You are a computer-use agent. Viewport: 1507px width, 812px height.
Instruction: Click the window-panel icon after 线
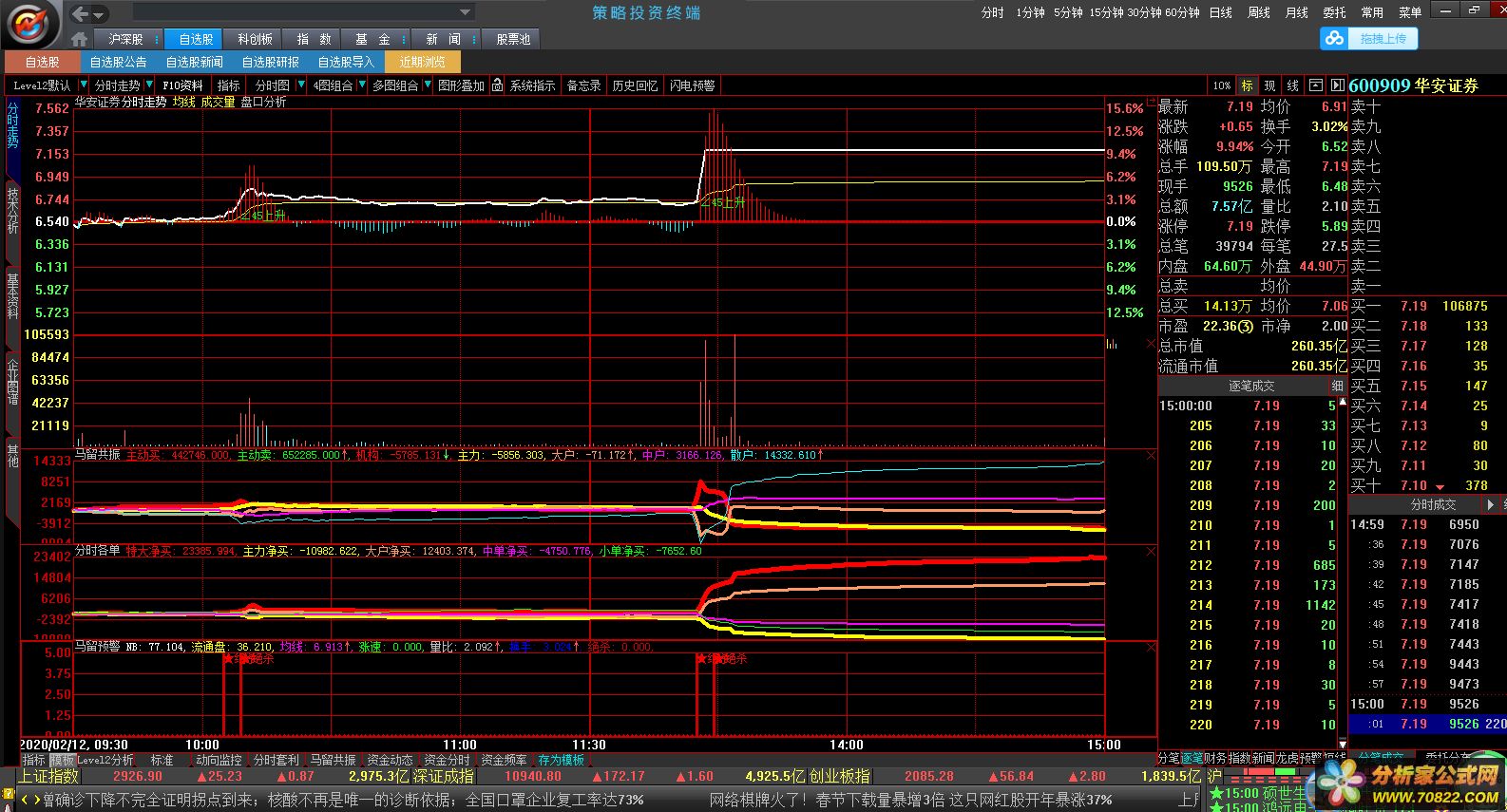point(1315,85)
